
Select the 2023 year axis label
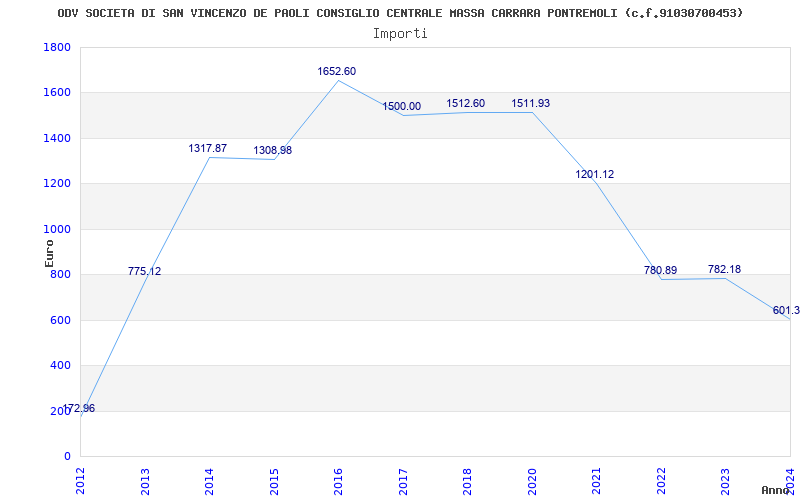click(725, 481)
